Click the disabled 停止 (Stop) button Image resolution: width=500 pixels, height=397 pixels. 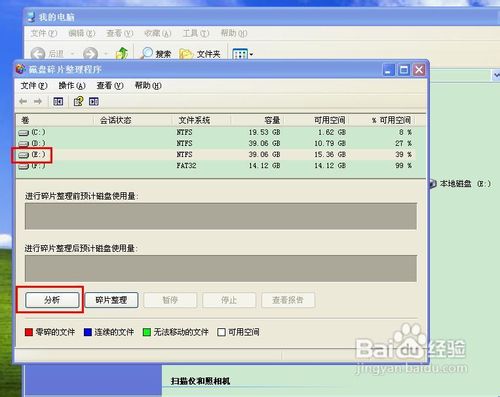coord(229,300)
